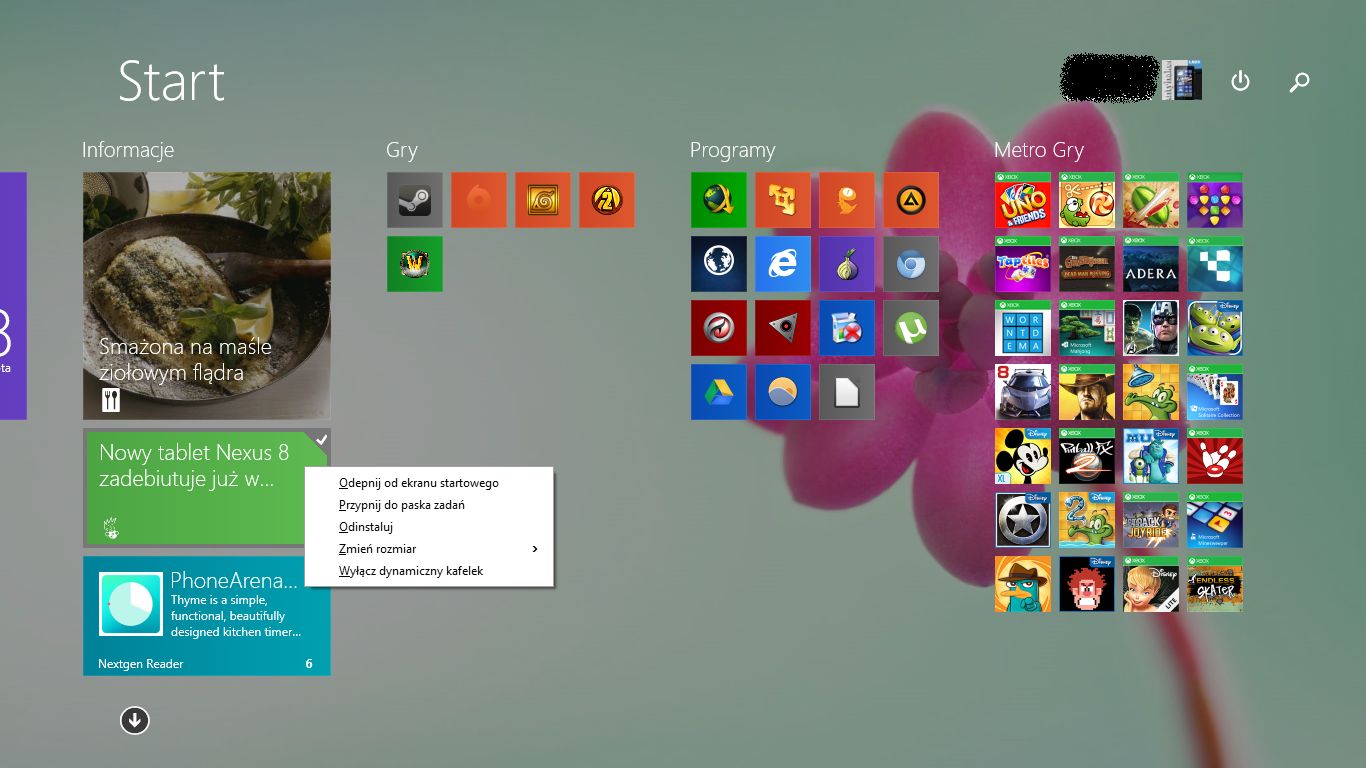
Task: Launch the Tor Browser onion tile
Action: pyautogui.click(x=847, y=264)
